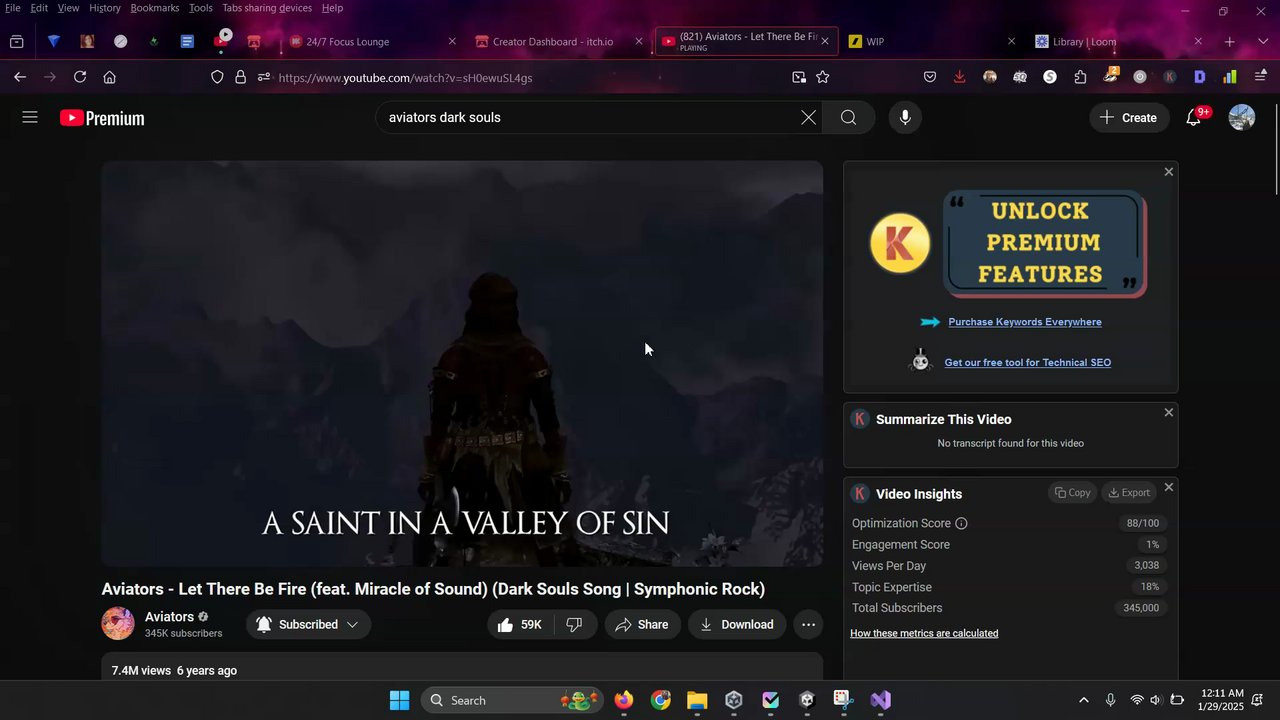Open the Tools menu

(201, 8)
